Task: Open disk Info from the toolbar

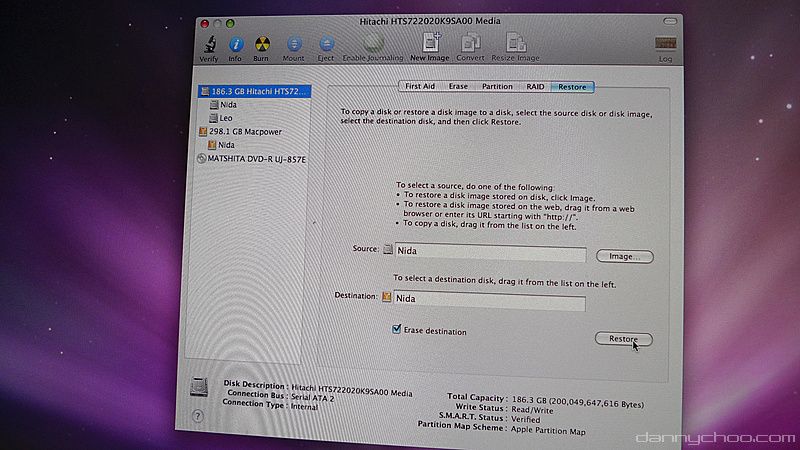Action: 235,44
